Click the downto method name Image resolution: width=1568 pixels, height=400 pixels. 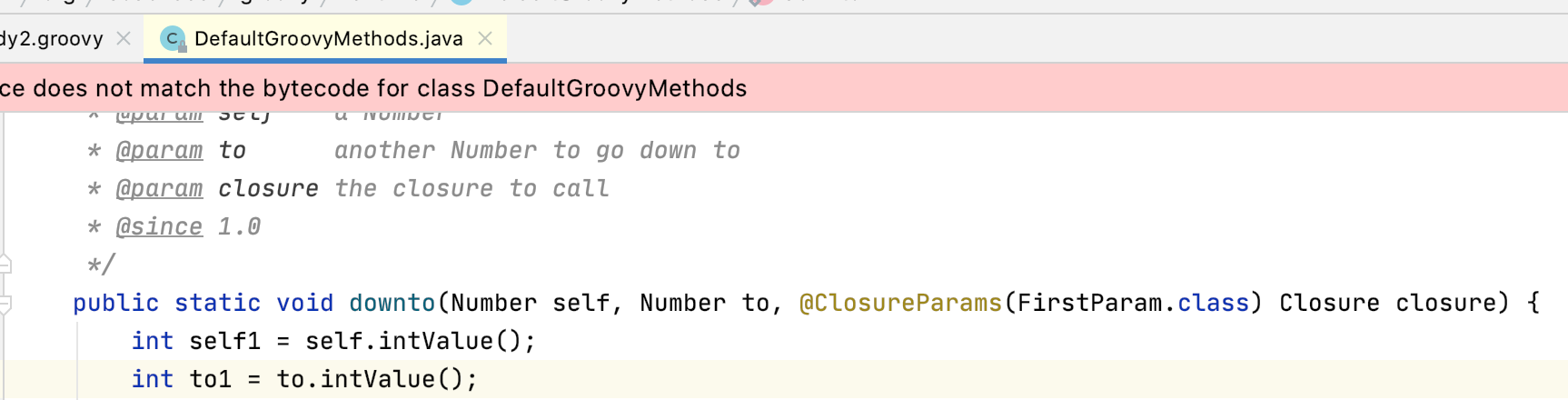[x=392, y=303]
